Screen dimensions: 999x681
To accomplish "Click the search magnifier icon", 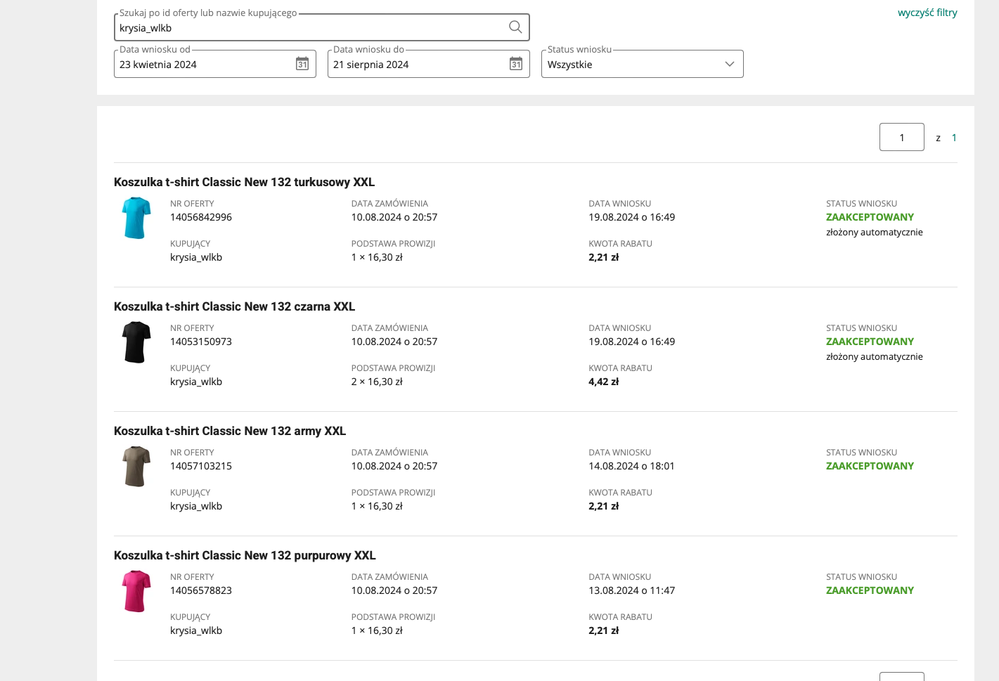I will (x=515, y=28).
